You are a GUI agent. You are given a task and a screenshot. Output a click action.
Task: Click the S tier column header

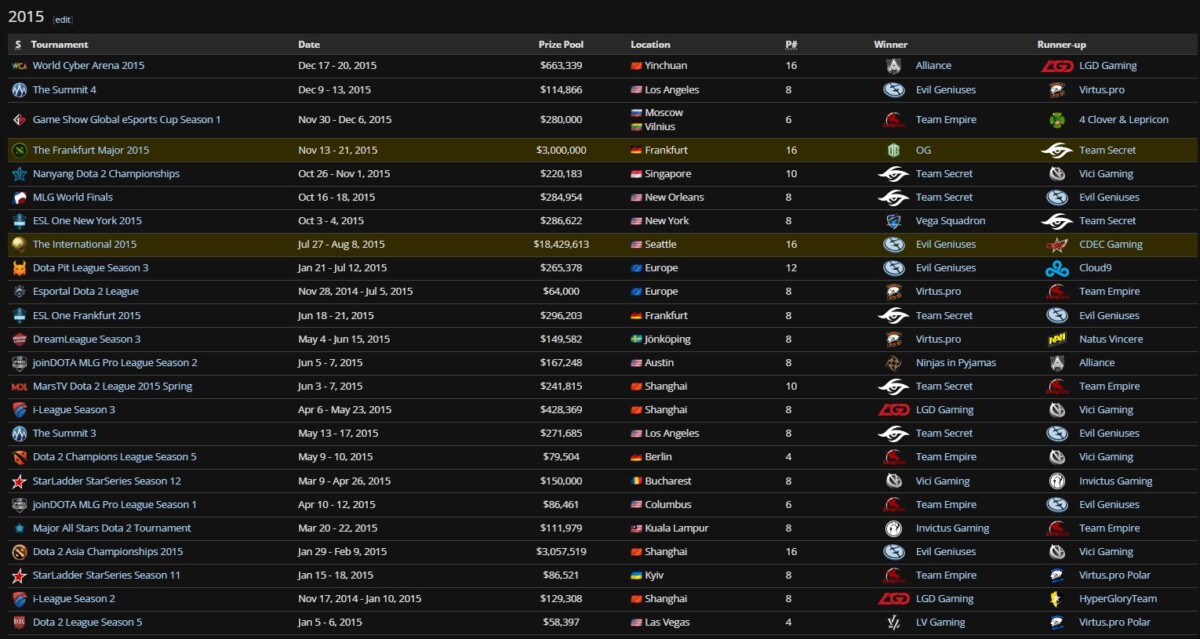coord(18,44)
